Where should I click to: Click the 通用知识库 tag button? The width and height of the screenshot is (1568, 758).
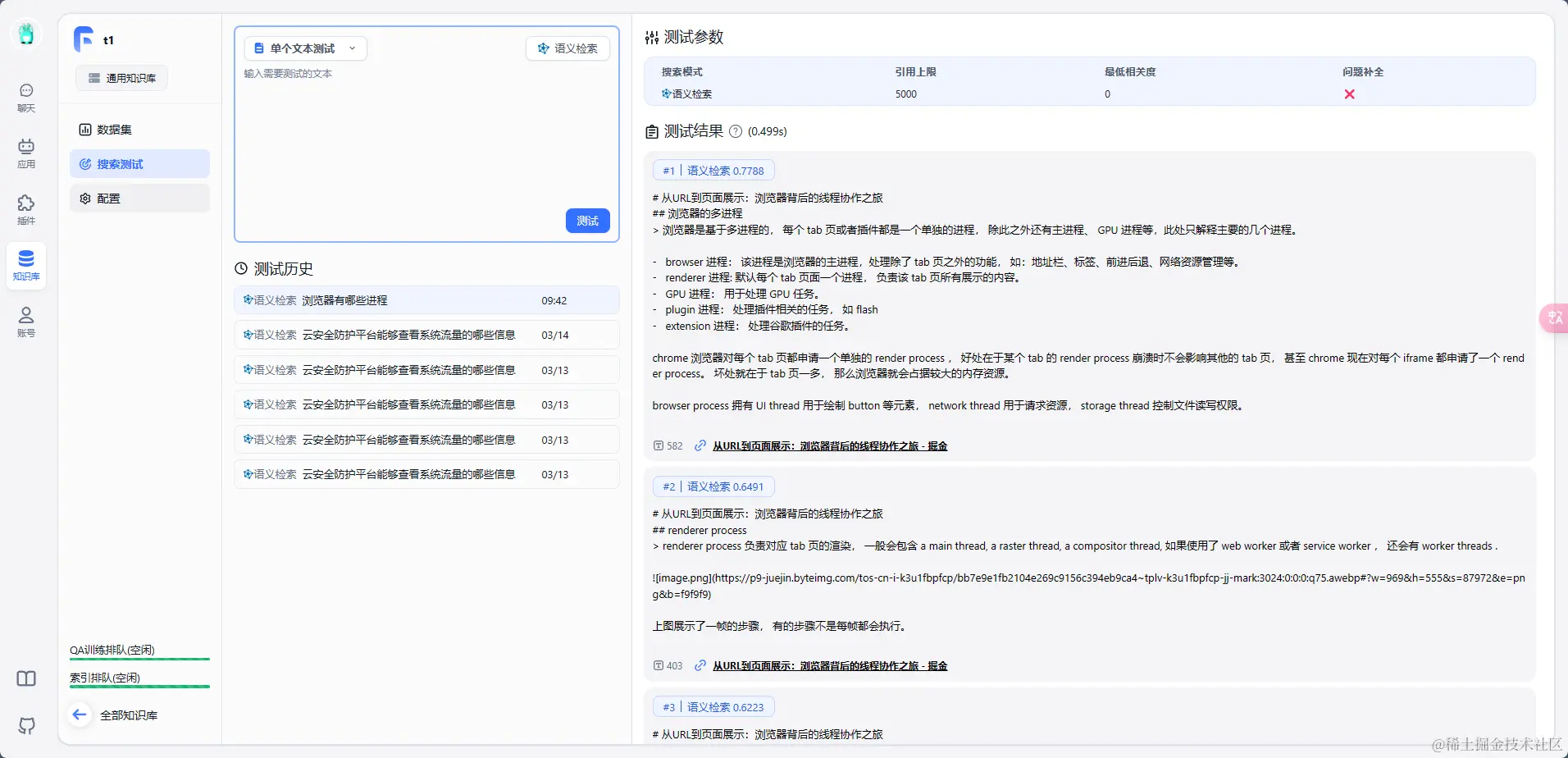point(121,78)
